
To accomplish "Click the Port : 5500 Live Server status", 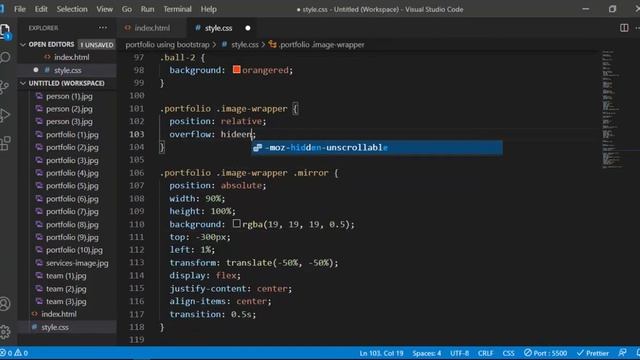I will click(x=545, y=353).
